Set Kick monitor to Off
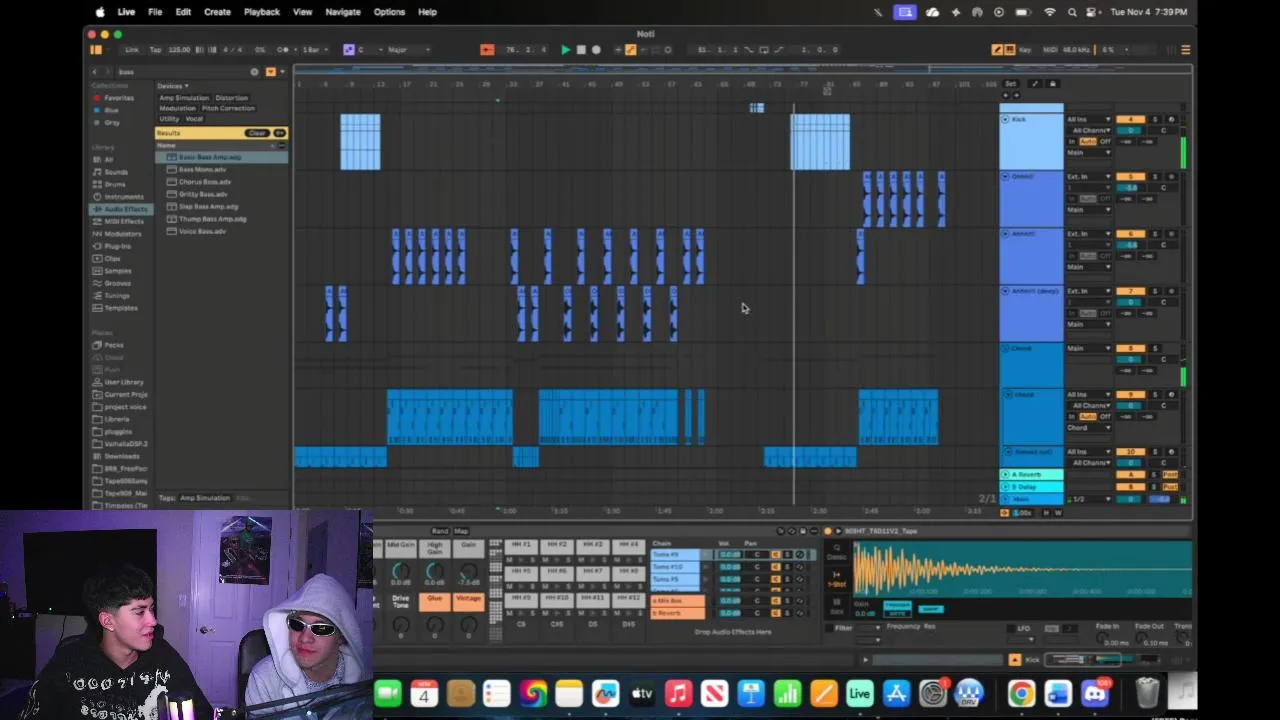This screenshot has width=1280, height=720. [1105, 142]
